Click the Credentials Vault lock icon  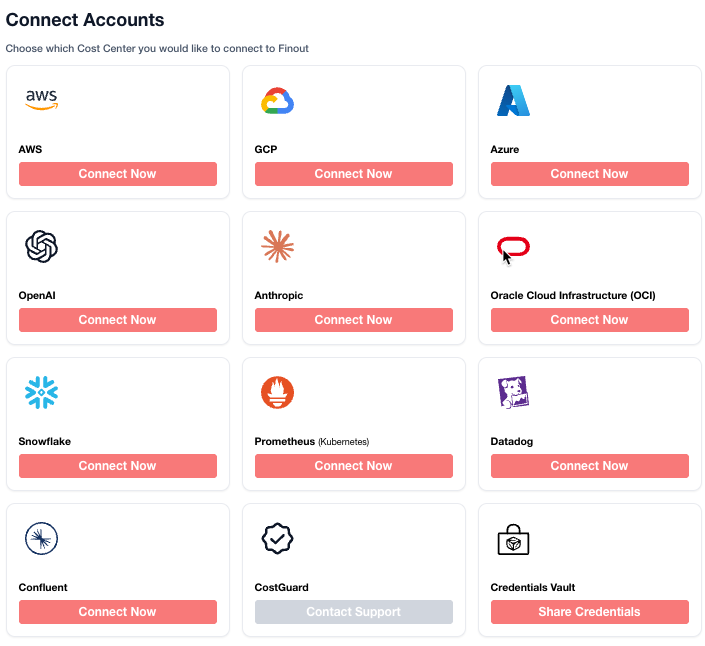(513, 539)
